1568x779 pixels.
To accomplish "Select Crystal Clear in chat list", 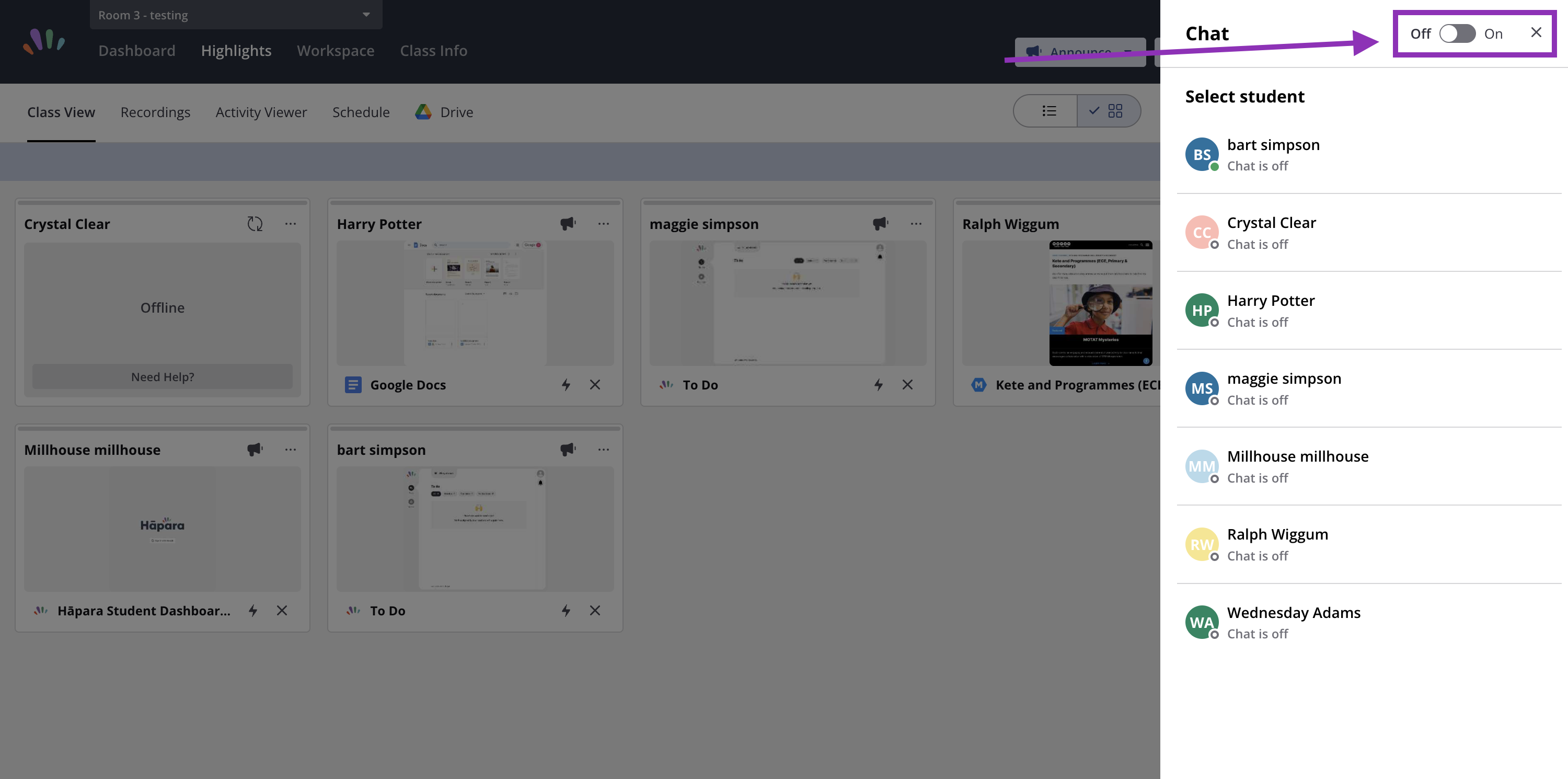I will [x=1369, y=233].
